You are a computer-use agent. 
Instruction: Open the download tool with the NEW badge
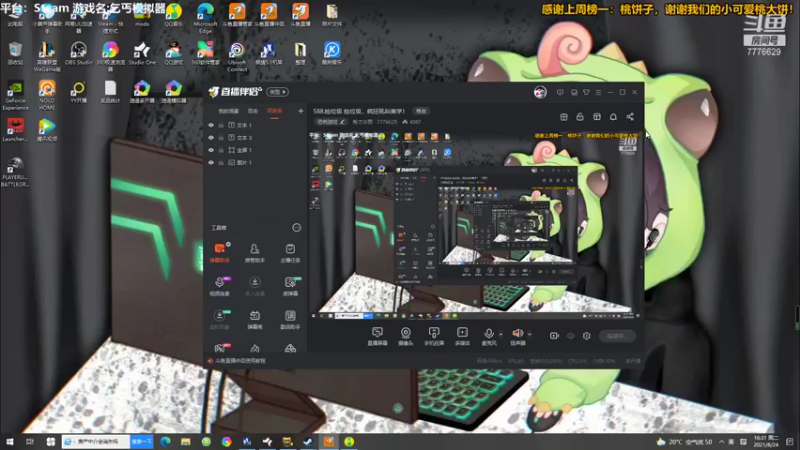coord(219,320)
